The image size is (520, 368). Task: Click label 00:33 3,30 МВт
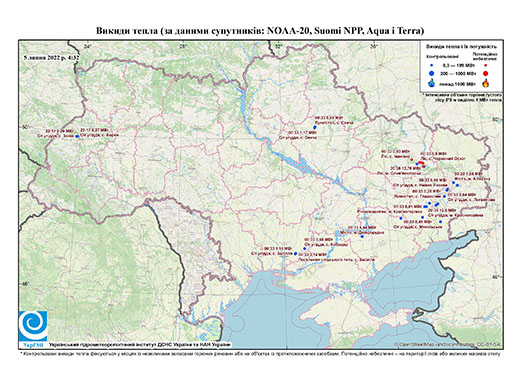pyautogui.click(x=396, y=151)
